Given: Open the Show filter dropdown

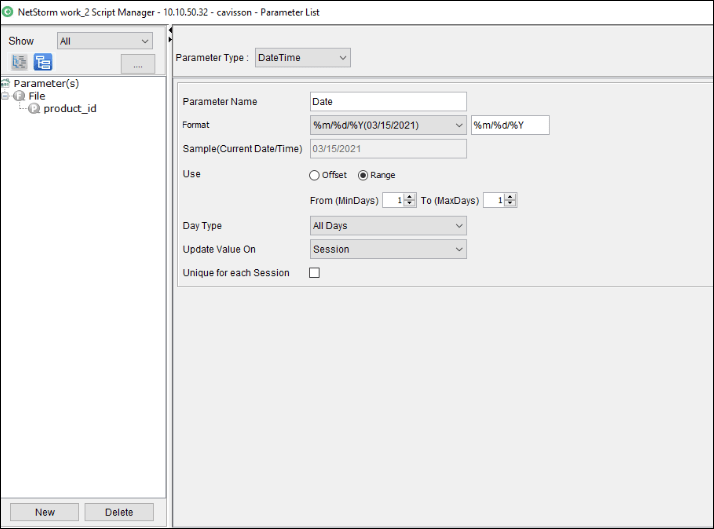Looking at the screenshot, I should click(105, 41).
